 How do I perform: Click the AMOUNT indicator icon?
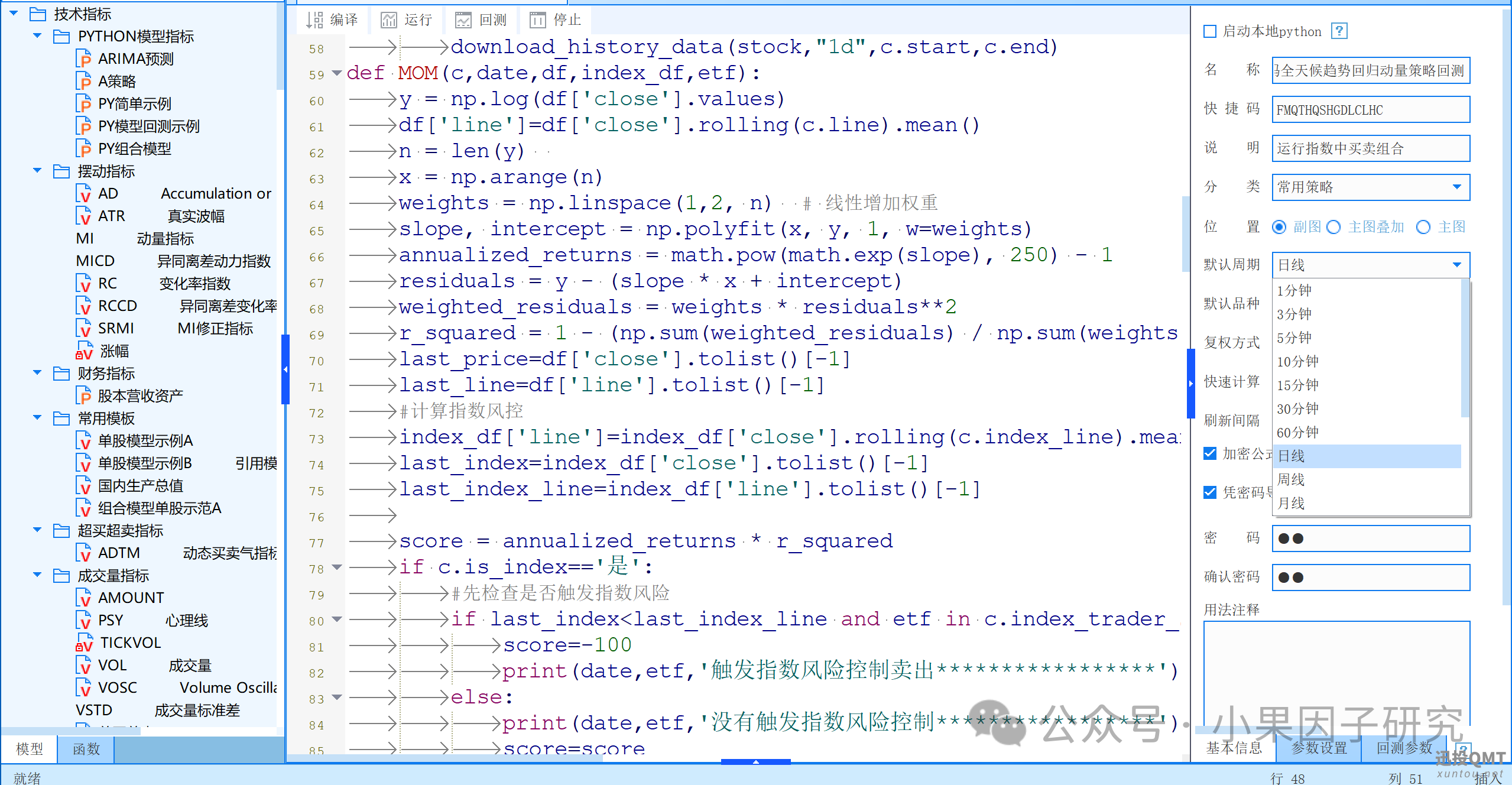click(x=84, y=598)
